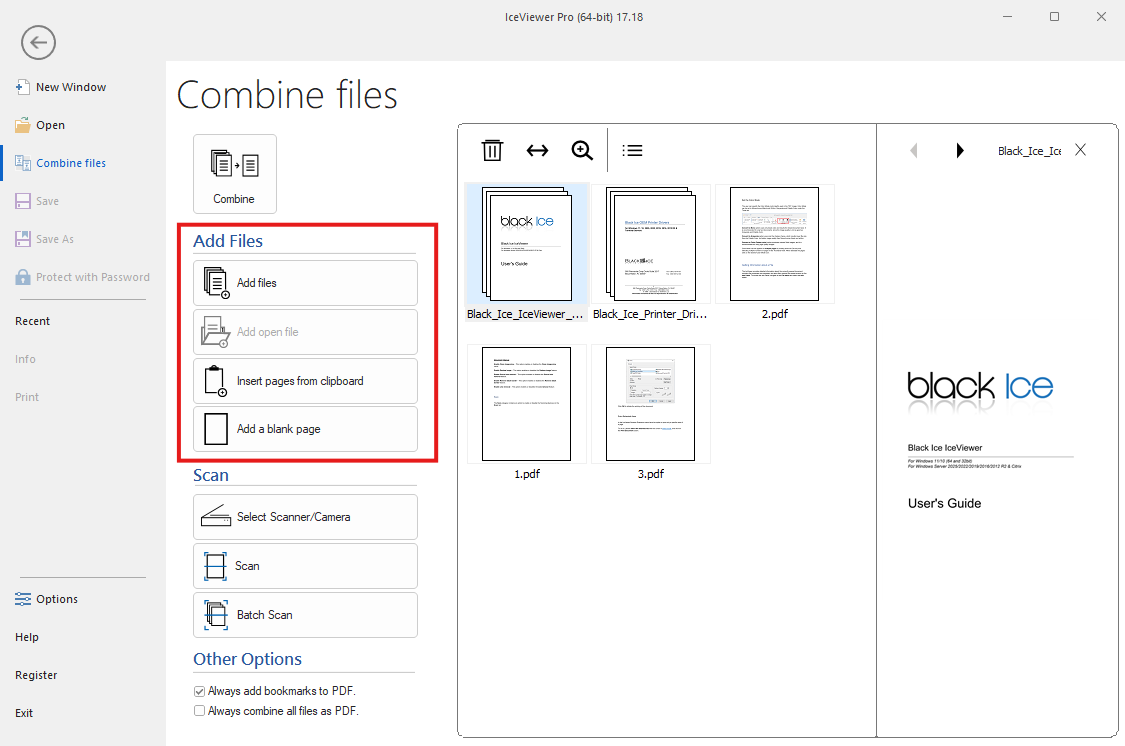The width and height of the screenshot is (1125, 746).
Task: Maximize the IceViewer Pro window
Action: (x=1054, y=16)
